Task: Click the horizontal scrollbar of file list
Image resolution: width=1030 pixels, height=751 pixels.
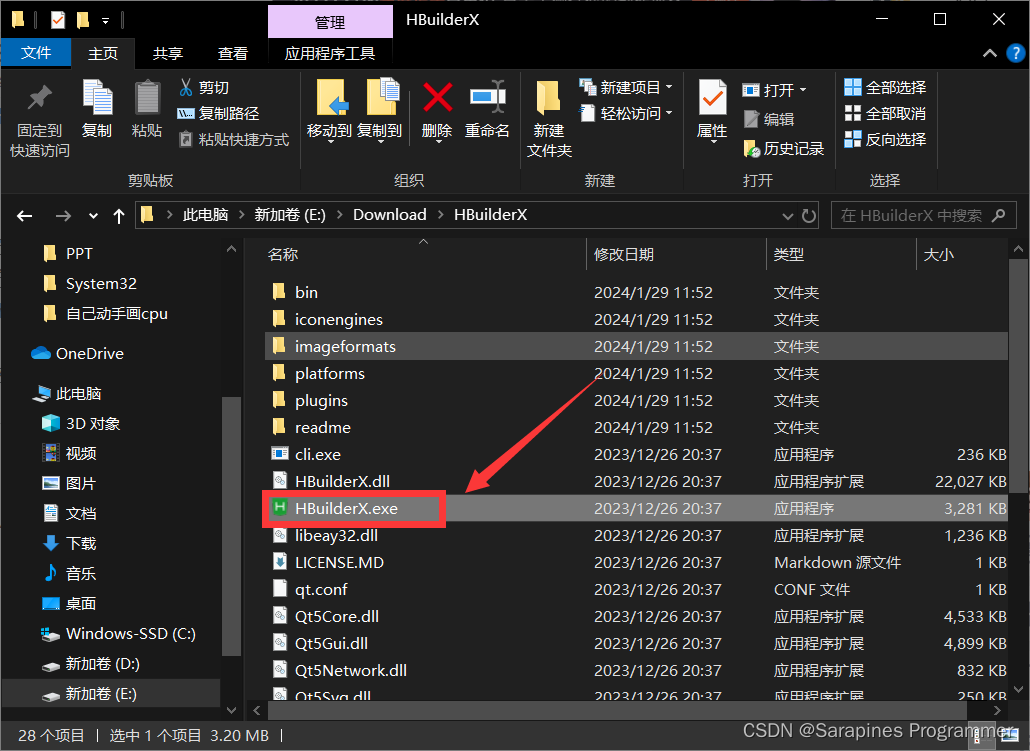Action: [617, 710]
